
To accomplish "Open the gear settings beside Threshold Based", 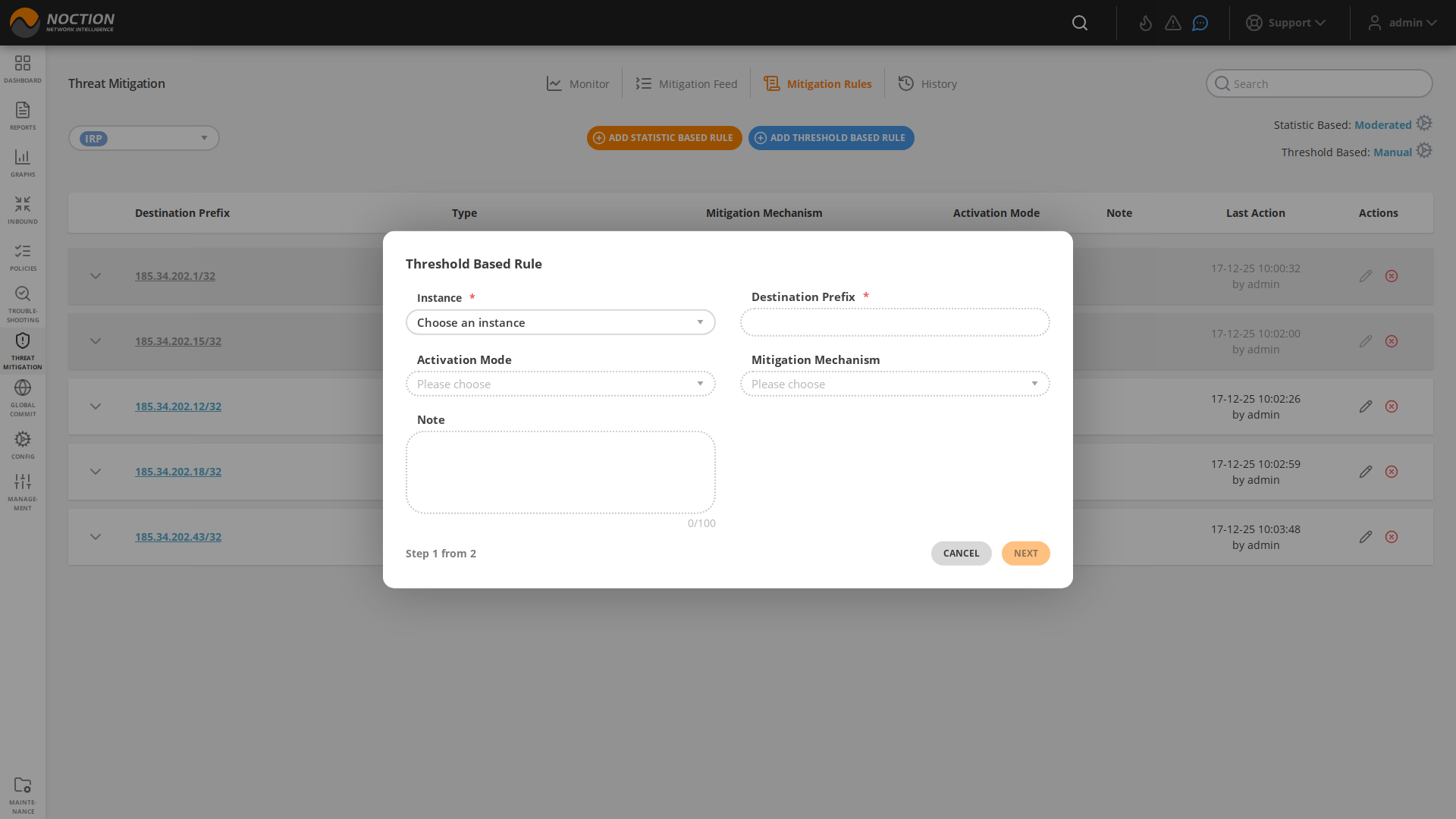I will [x=1425, y=151].
